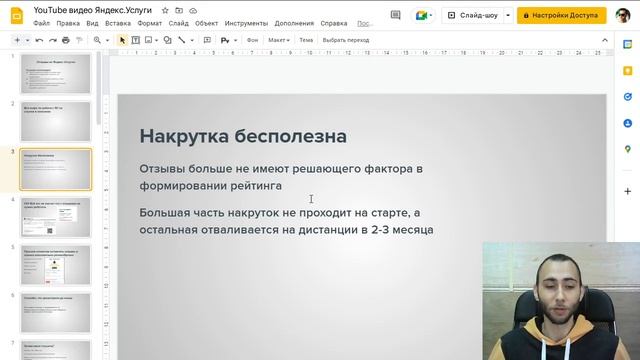Screen dimensions: 640x360
Task: Print the presentation
Action: tap(66, 40)
